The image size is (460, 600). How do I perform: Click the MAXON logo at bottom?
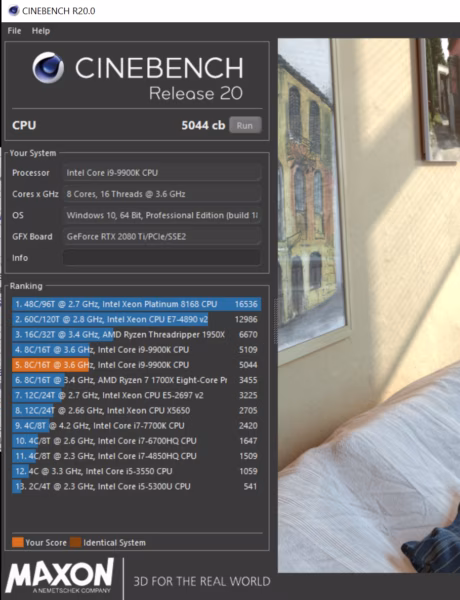pyautogui.click(x=60, y=576)
